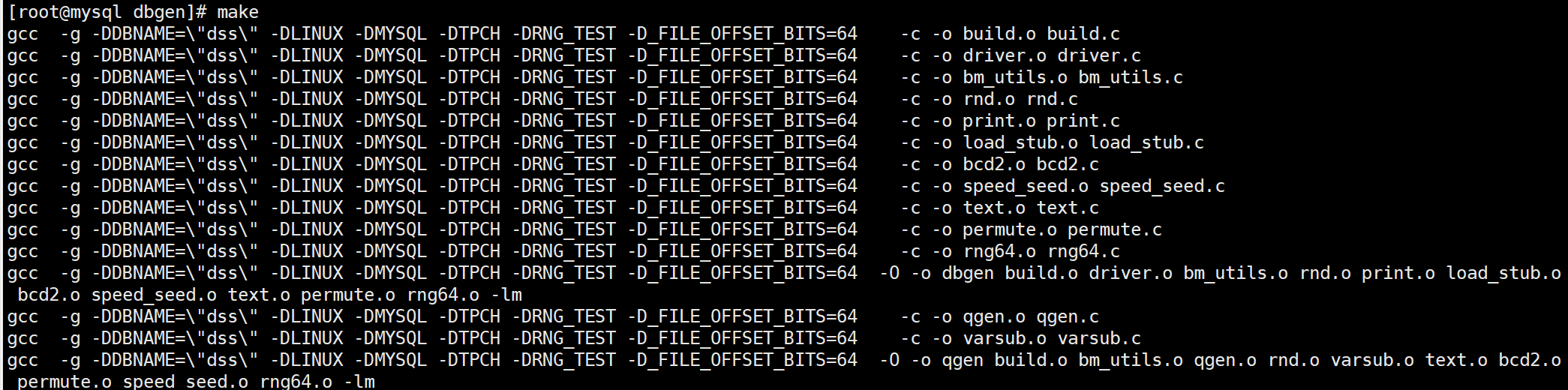This screenshot has width=1568, height=390.
Task: Click driver.c in the compile output
Action: (1099, 55)
